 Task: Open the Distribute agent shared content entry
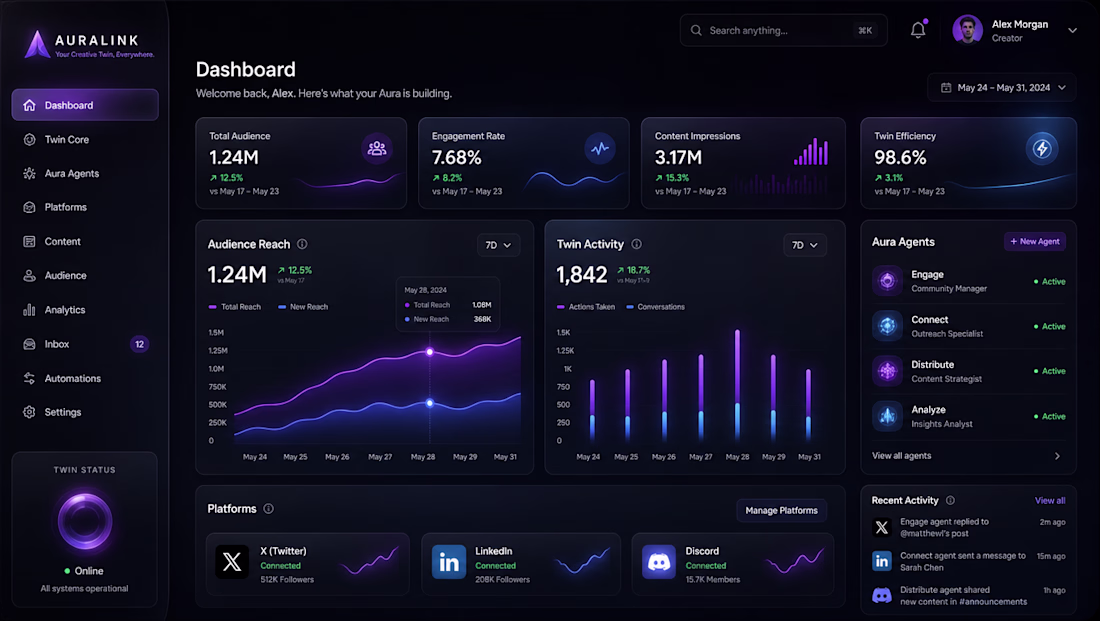pos(969,596)
